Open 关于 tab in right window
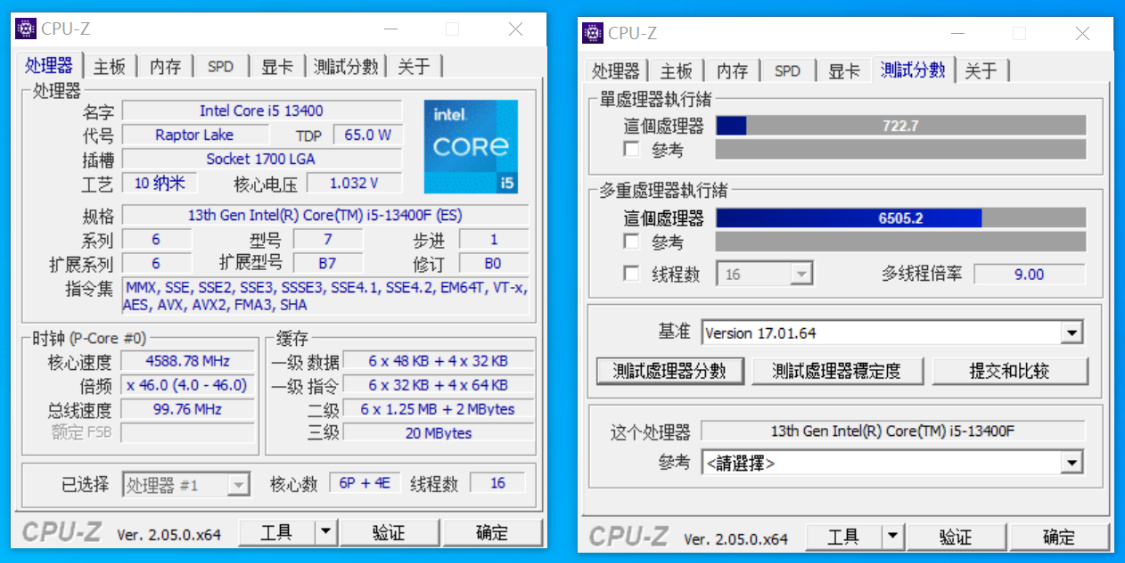Viewport: 1125px width, 563px height. coord(981,71)
